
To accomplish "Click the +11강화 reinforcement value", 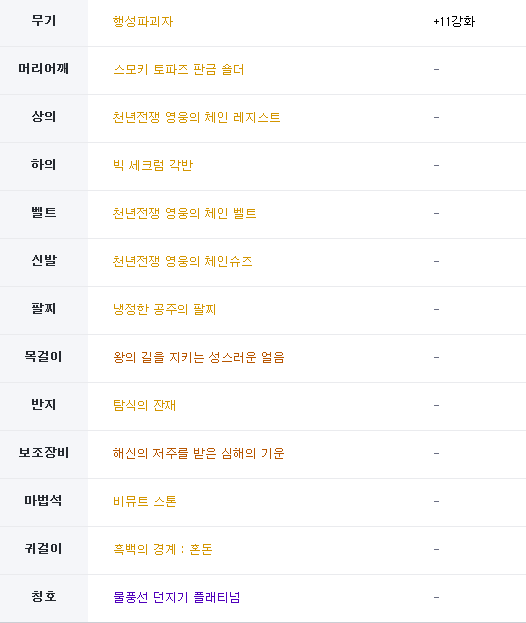I will (x=454, y=21).
